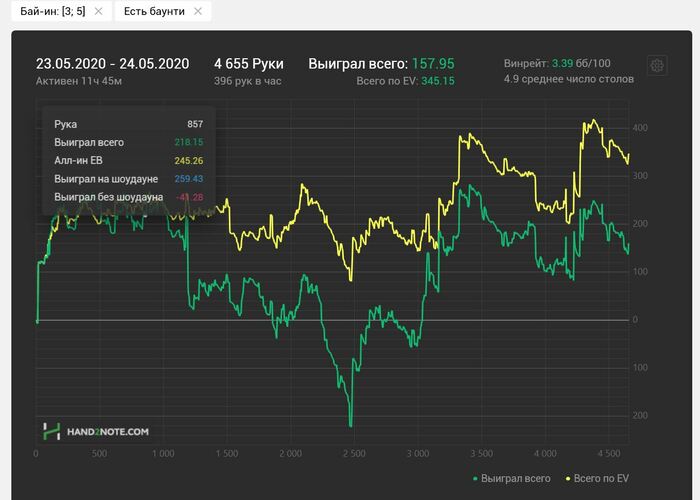The image size is (700, 500).
Task: Click the Выиграл всего: 157.95 total in header
Action: click(x=381, y=63)
